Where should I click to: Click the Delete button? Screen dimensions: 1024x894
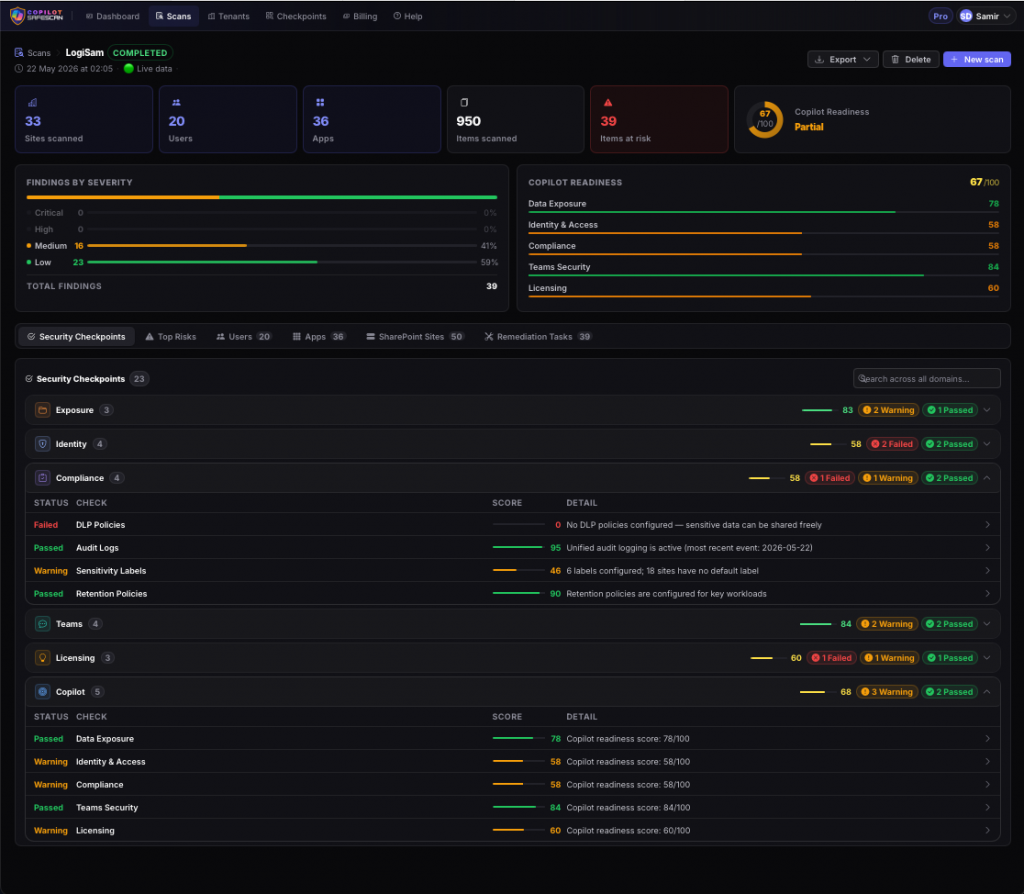point(911,59)
